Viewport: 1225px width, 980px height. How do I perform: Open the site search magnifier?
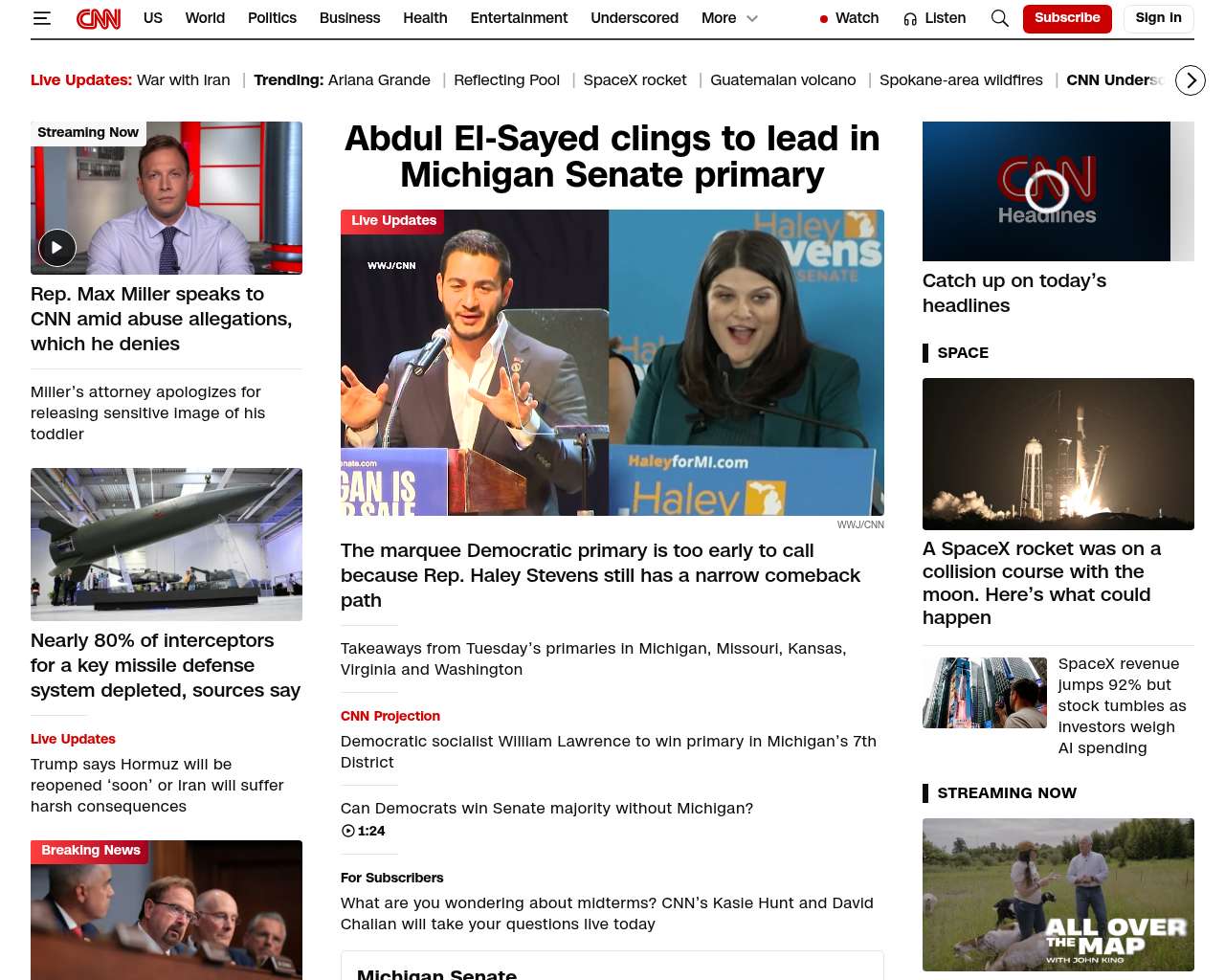(x=1000, y=18)
